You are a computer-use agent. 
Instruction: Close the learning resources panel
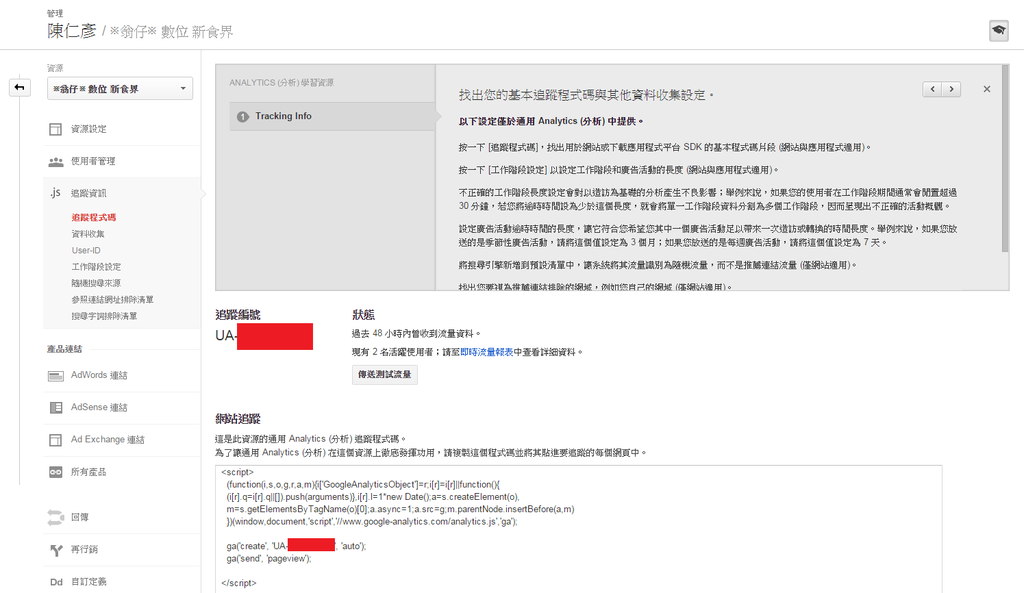(987, 89)
